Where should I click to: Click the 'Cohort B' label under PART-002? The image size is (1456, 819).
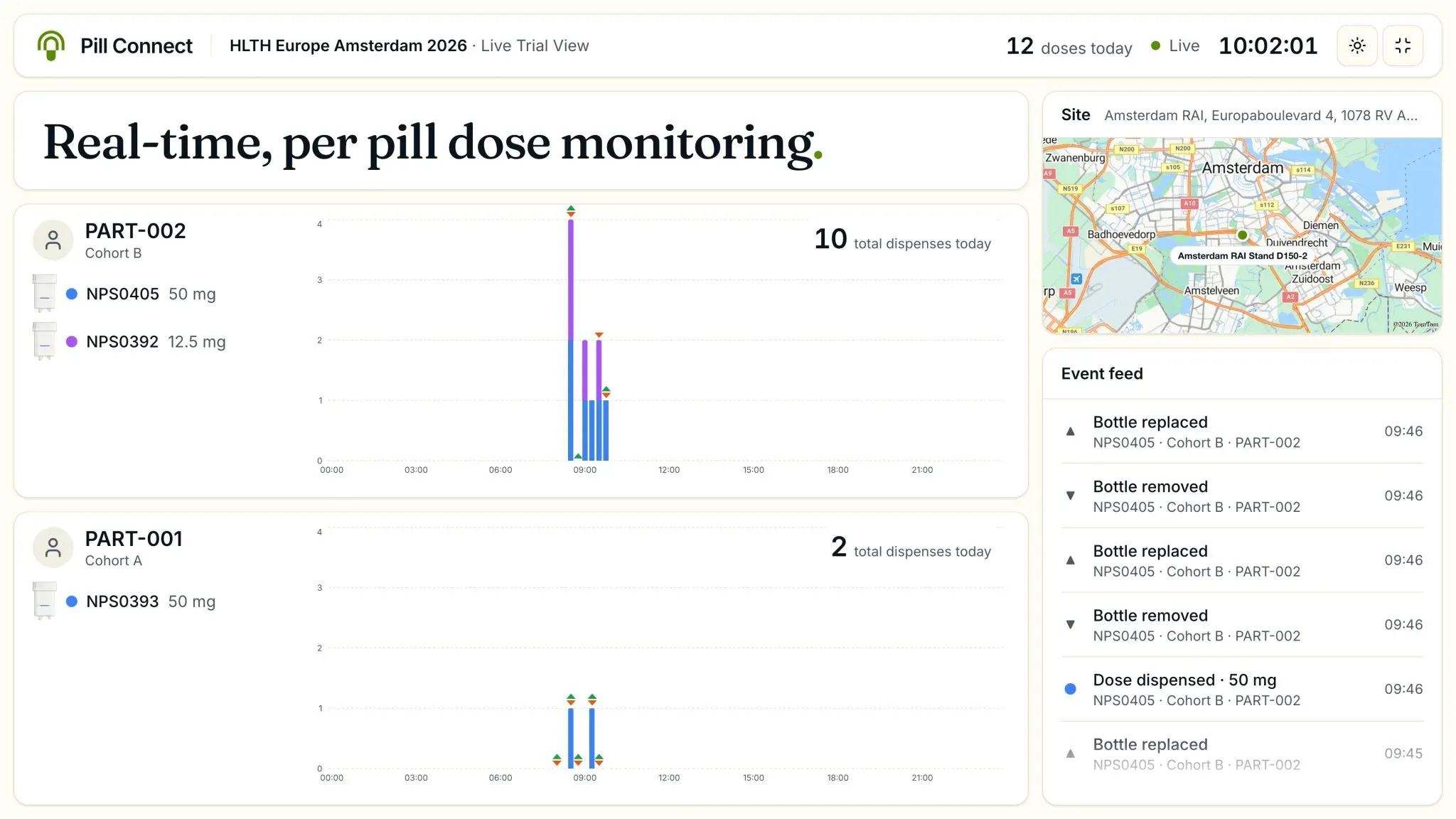coord(113,253)
